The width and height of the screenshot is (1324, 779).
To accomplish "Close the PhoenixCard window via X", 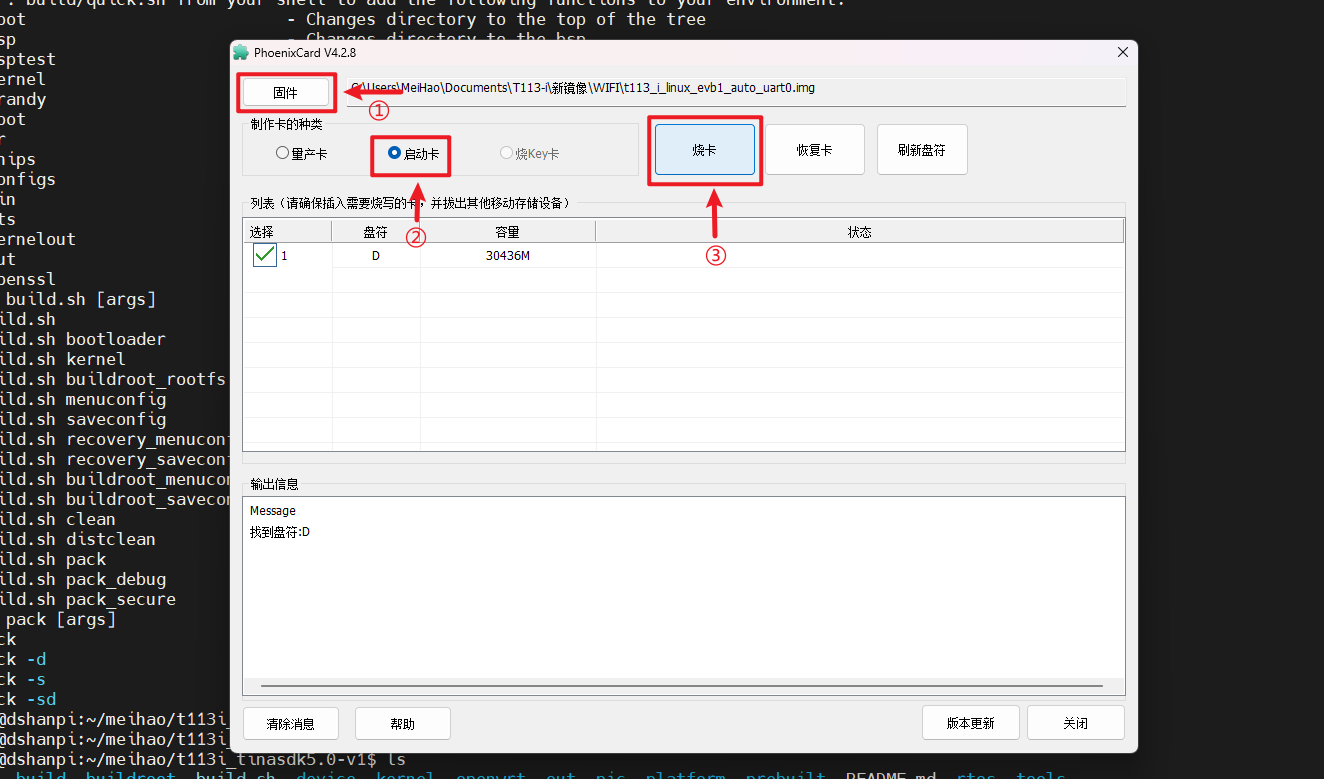I will (x=1123, y=52).
